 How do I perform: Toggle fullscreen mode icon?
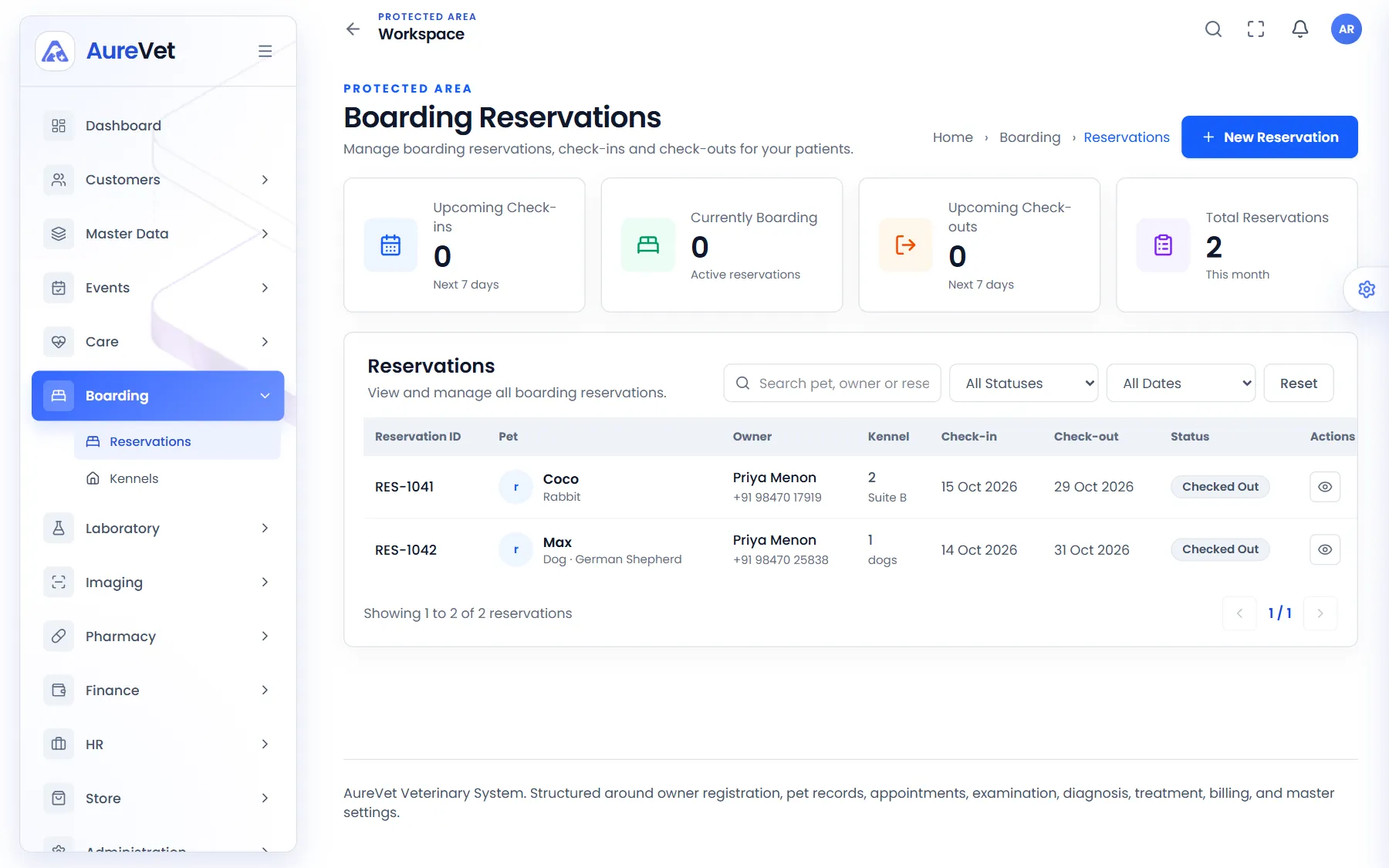point(1256,29)
